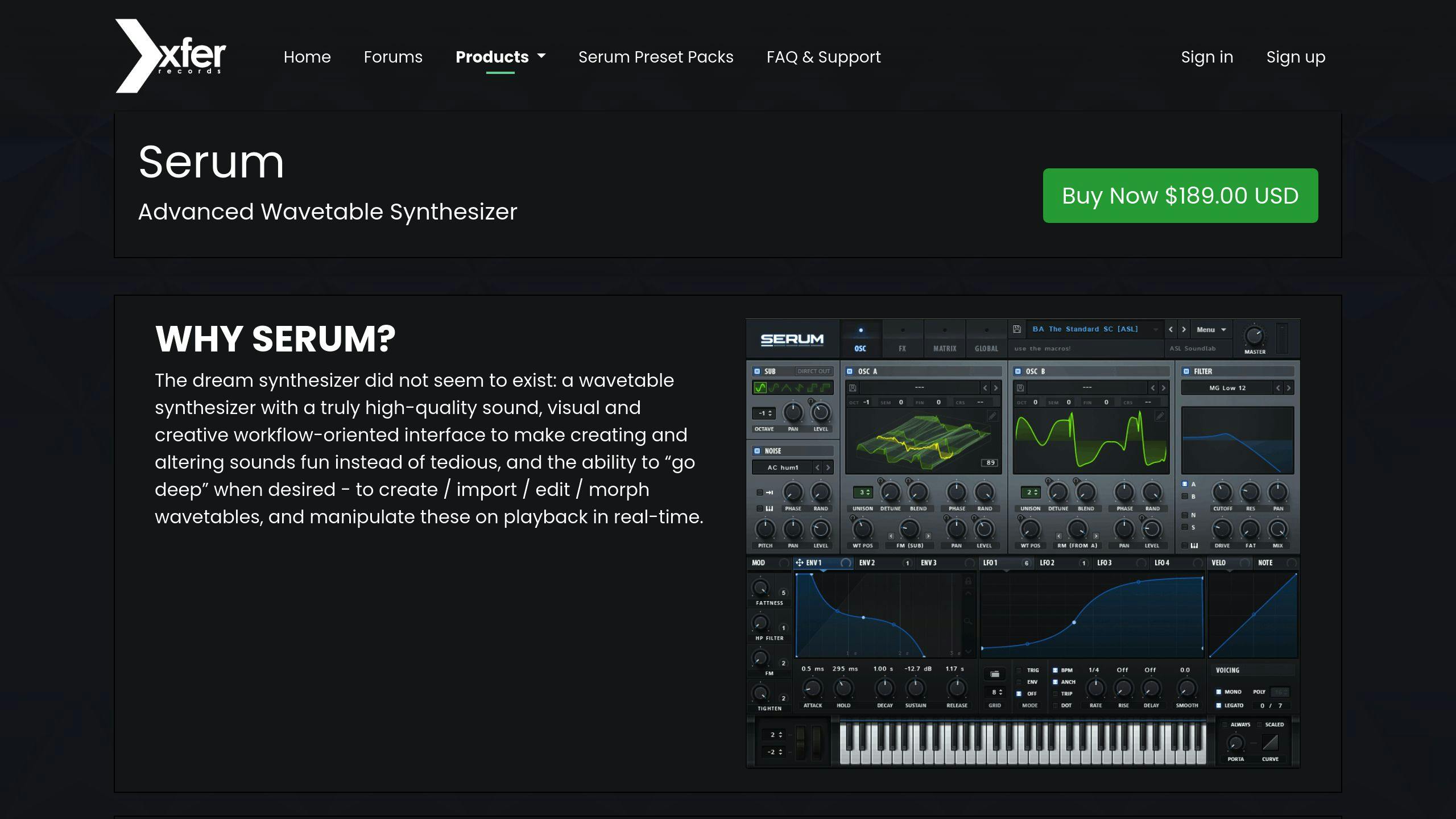
Task: Click the MASTER volume knob
Action: click(1254, 336)
